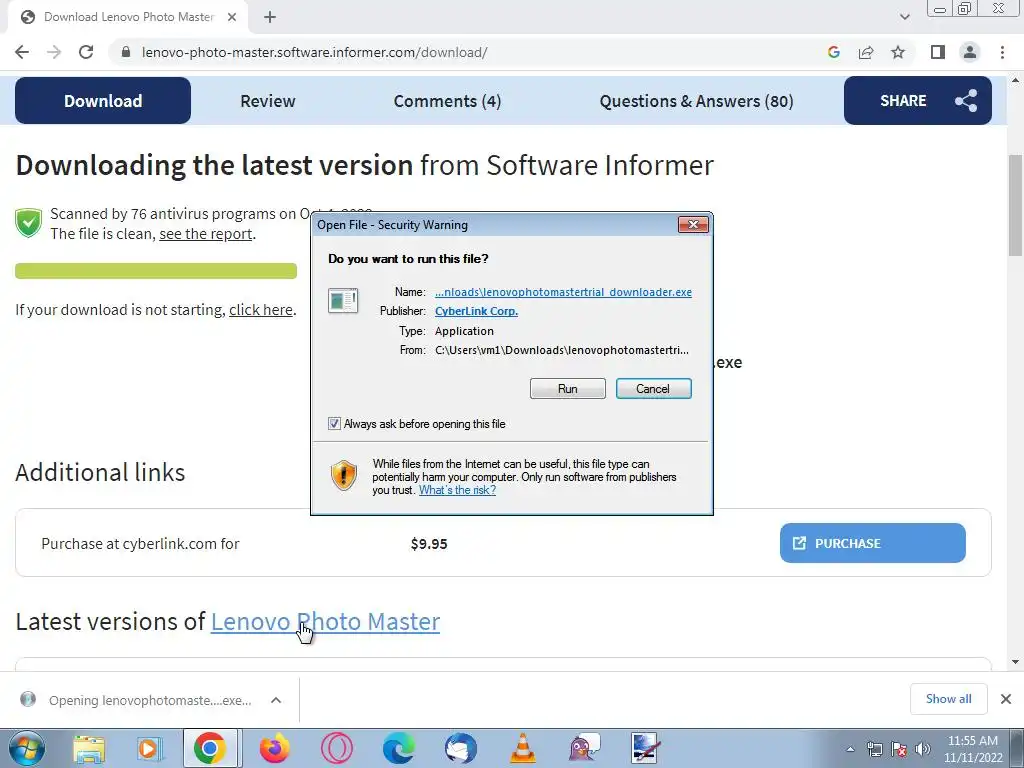1024x768 pixels.
Task: Open Questions & Answers (80) tab
Action: pyautogui.click(x=696, y=101)
